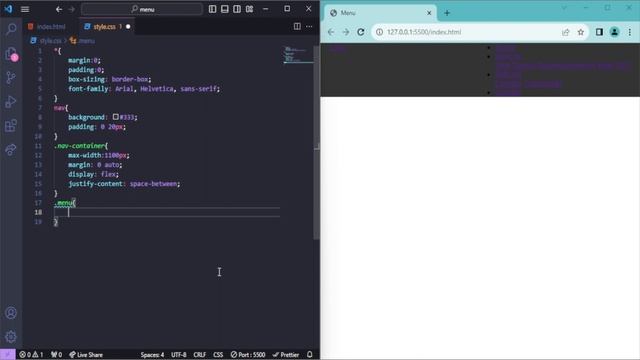Open Chrome tab search chevron
640x360 pixels.
(564, 8)
